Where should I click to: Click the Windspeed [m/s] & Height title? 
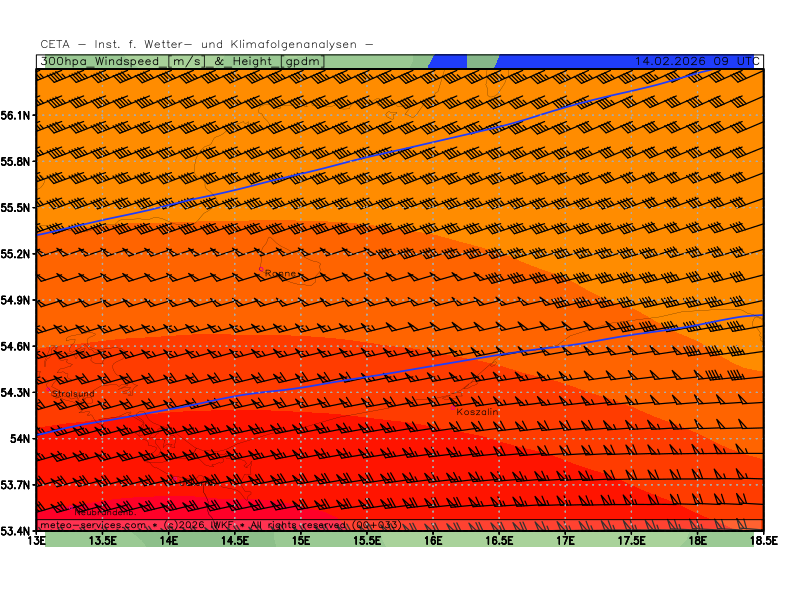[x=182, y=61]
